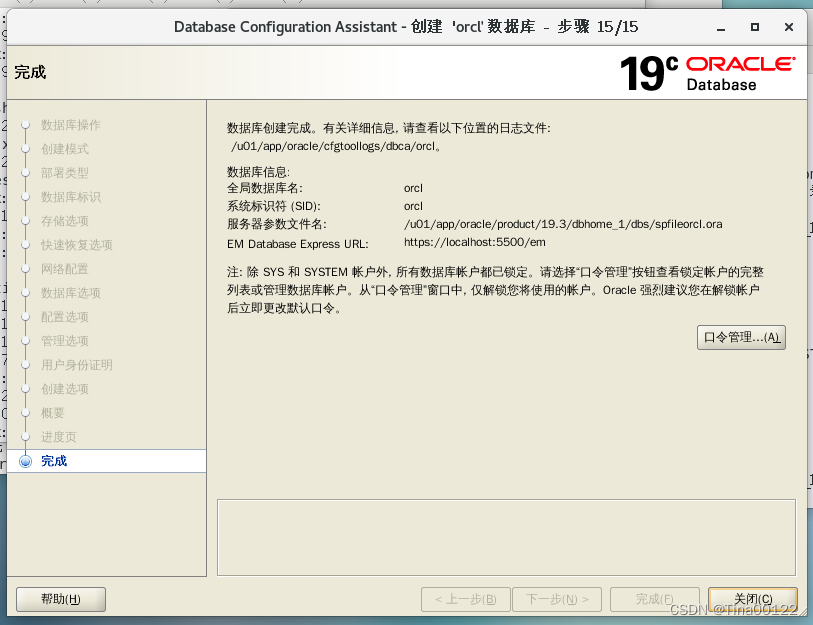This screenshot has height=625, width=813.
Task: Click the EM Database Express URL label
Action: [x=298, y=244]
